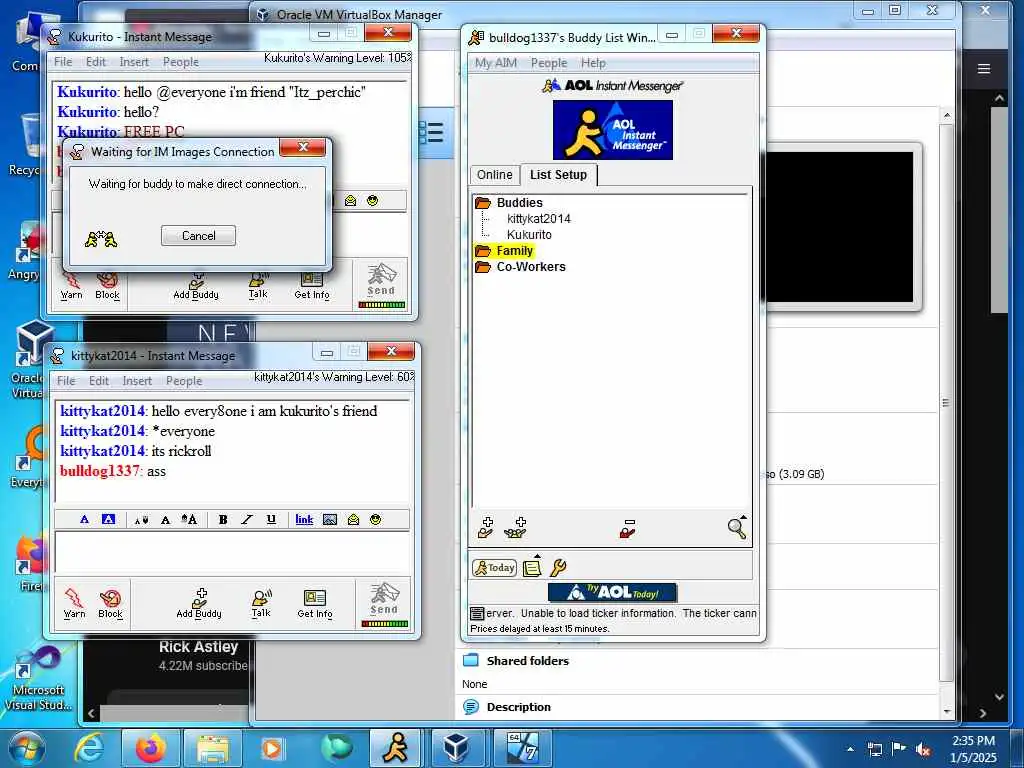Click ticker icon beside ticker text
The image size is (1024, 768).
pos(477,613)
